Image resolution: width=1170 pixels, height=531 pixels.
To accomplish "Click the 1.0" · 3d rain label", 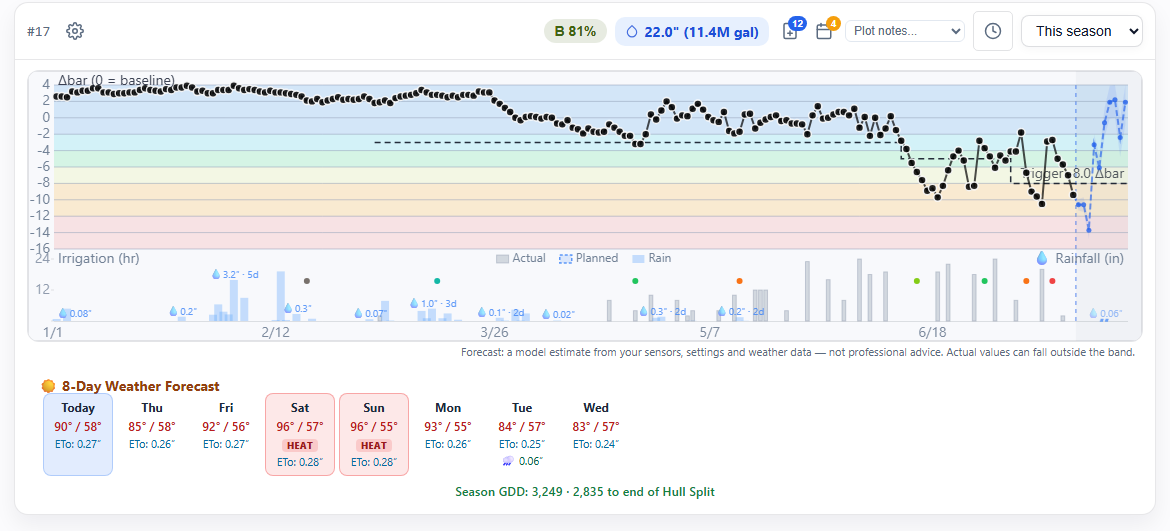I will (434, 304).
